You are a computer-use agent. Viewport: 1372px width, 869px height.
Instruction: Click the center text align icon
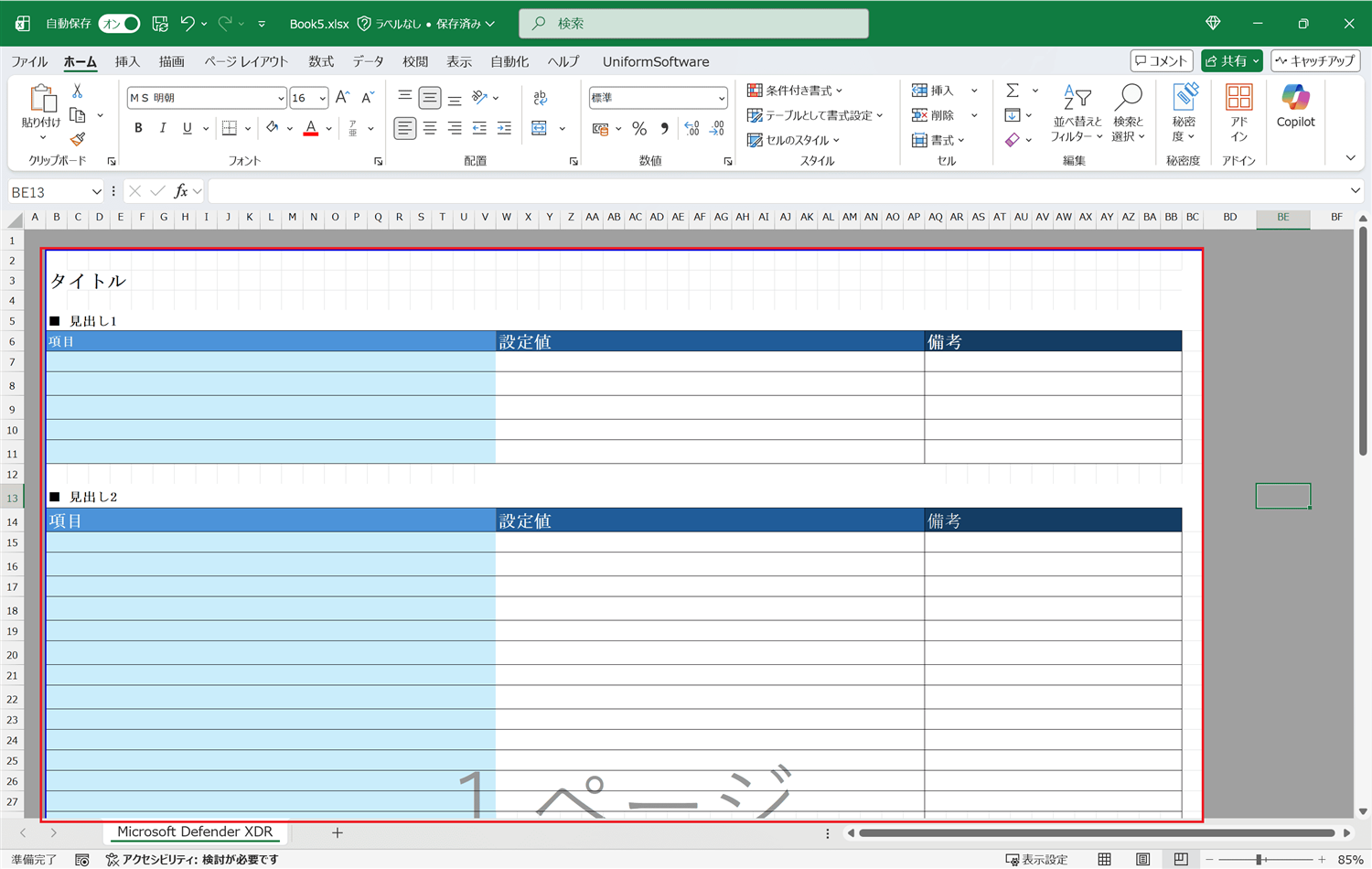[430, 129]
